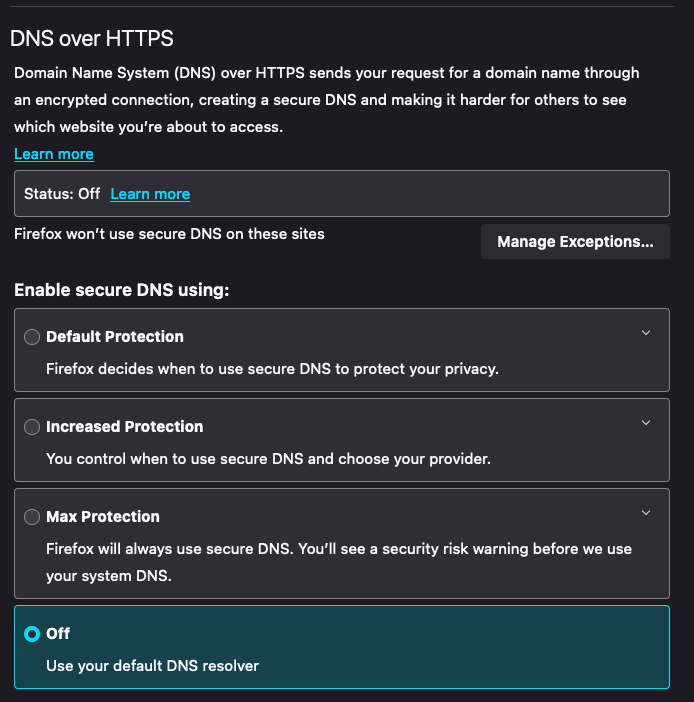The height and width of the screenshot is (702, 694).
Task: Click the selected Off radio button
Action: tap(32, 634)
